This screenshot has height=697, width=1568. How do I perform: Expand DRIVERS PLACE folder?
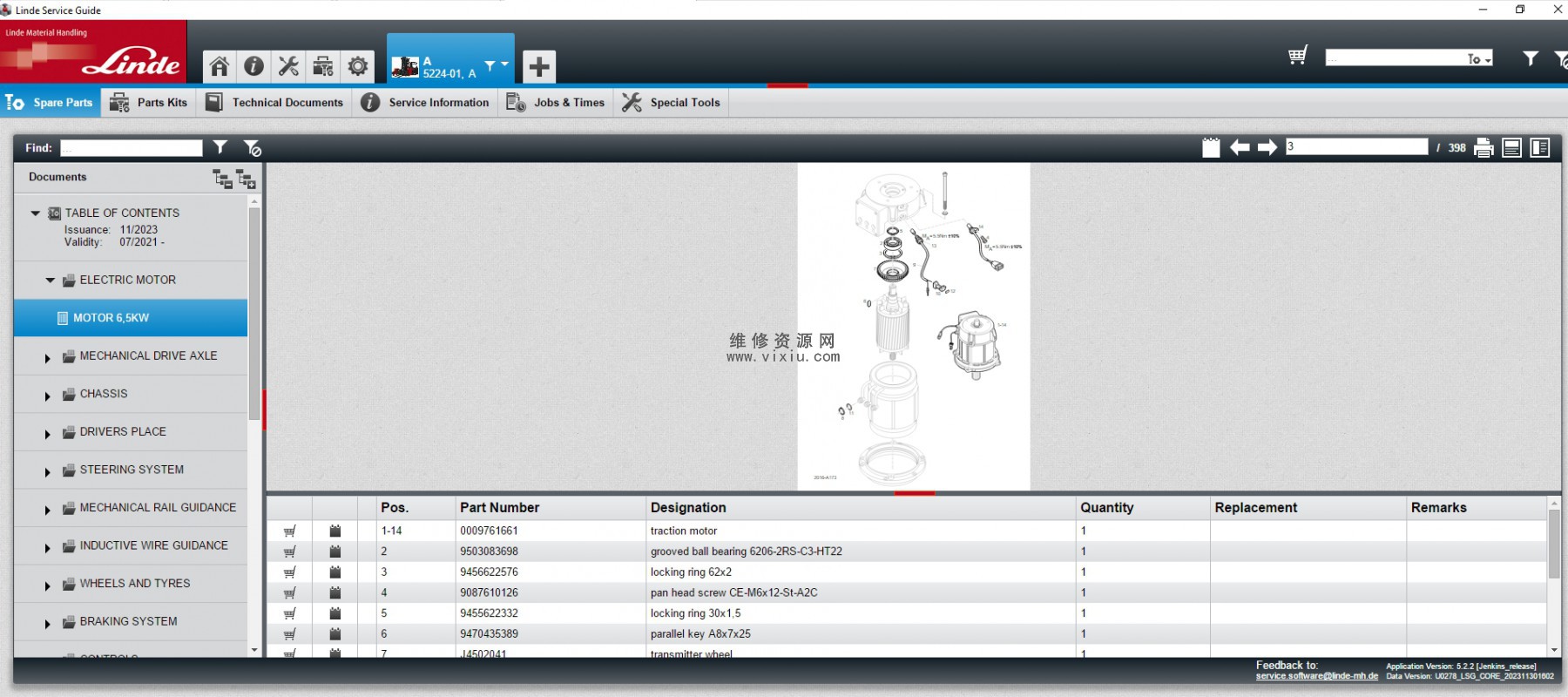(x=48, y=434)
